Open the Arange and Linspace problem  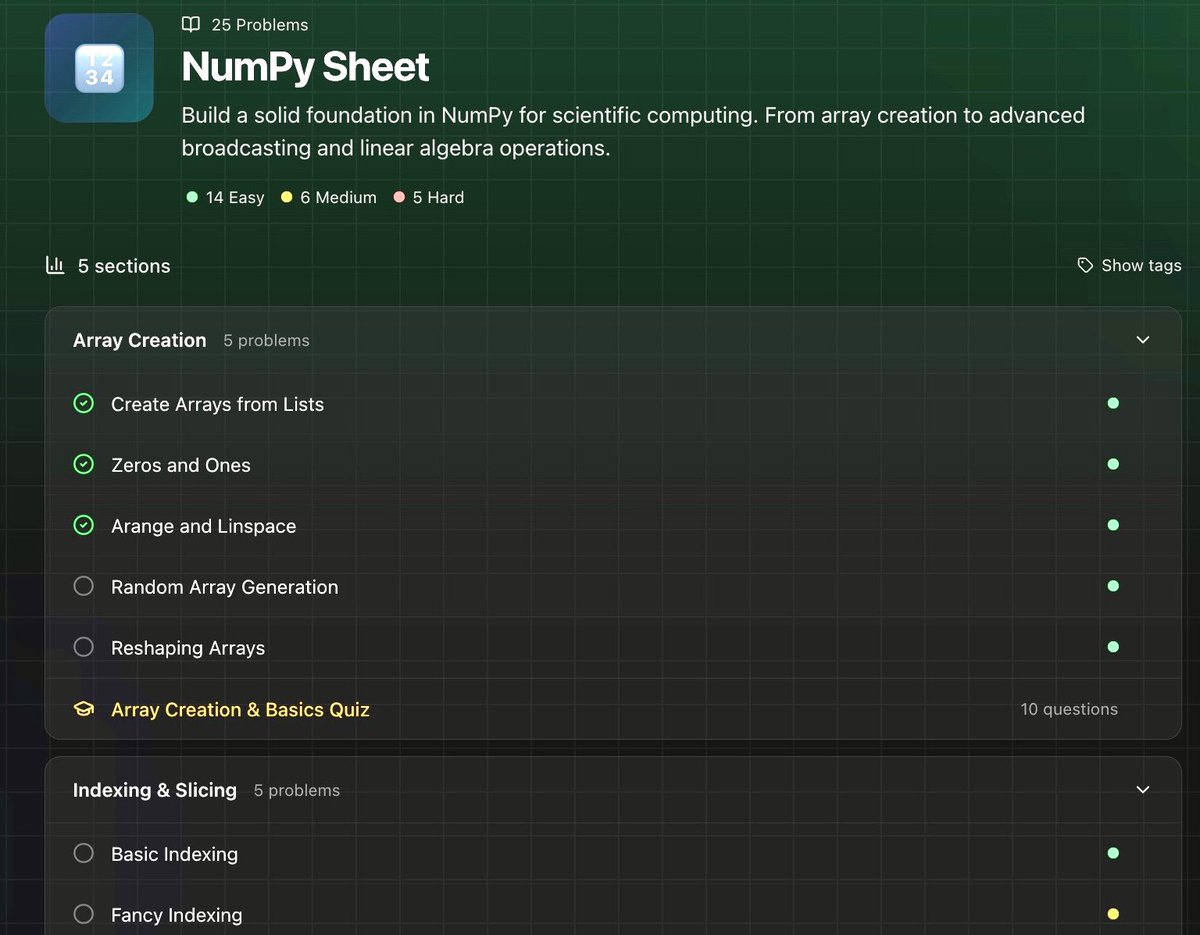(204, 526)
